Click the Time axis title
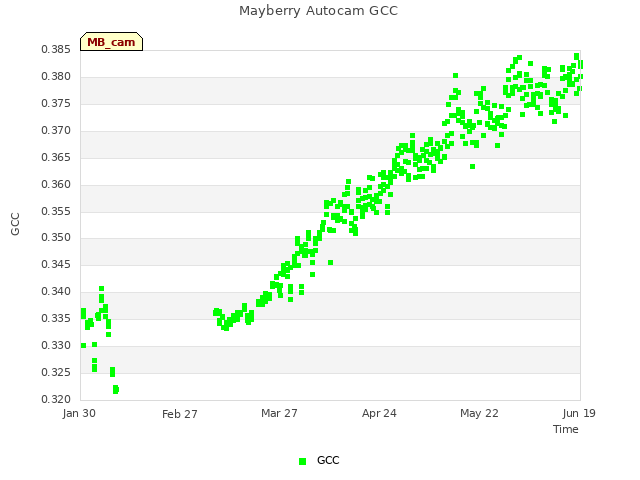The image size is (640, 480). (x=566, y=429)
